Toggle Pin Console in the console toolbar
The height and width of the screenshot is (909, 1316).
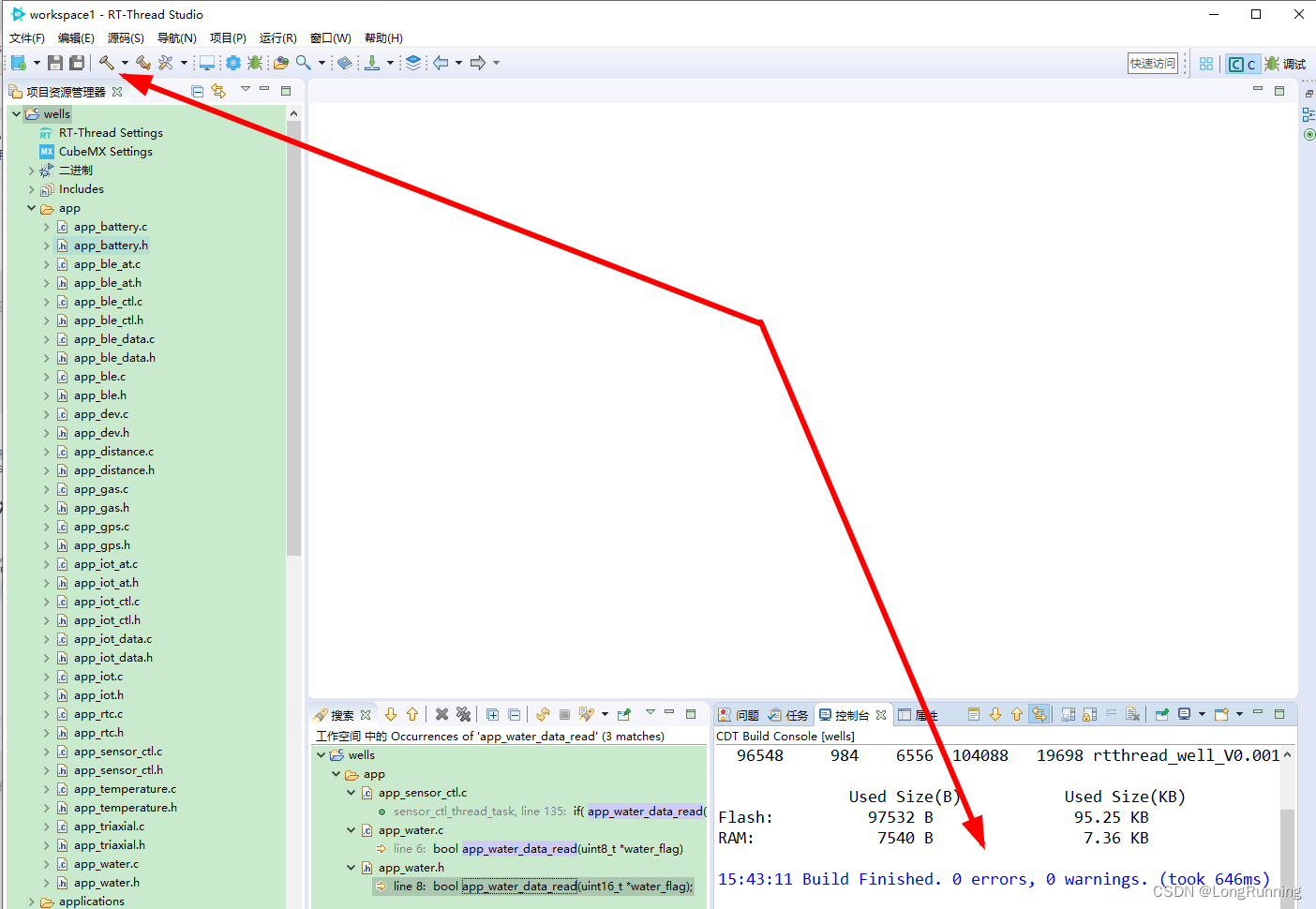(x=1161, y=714)
